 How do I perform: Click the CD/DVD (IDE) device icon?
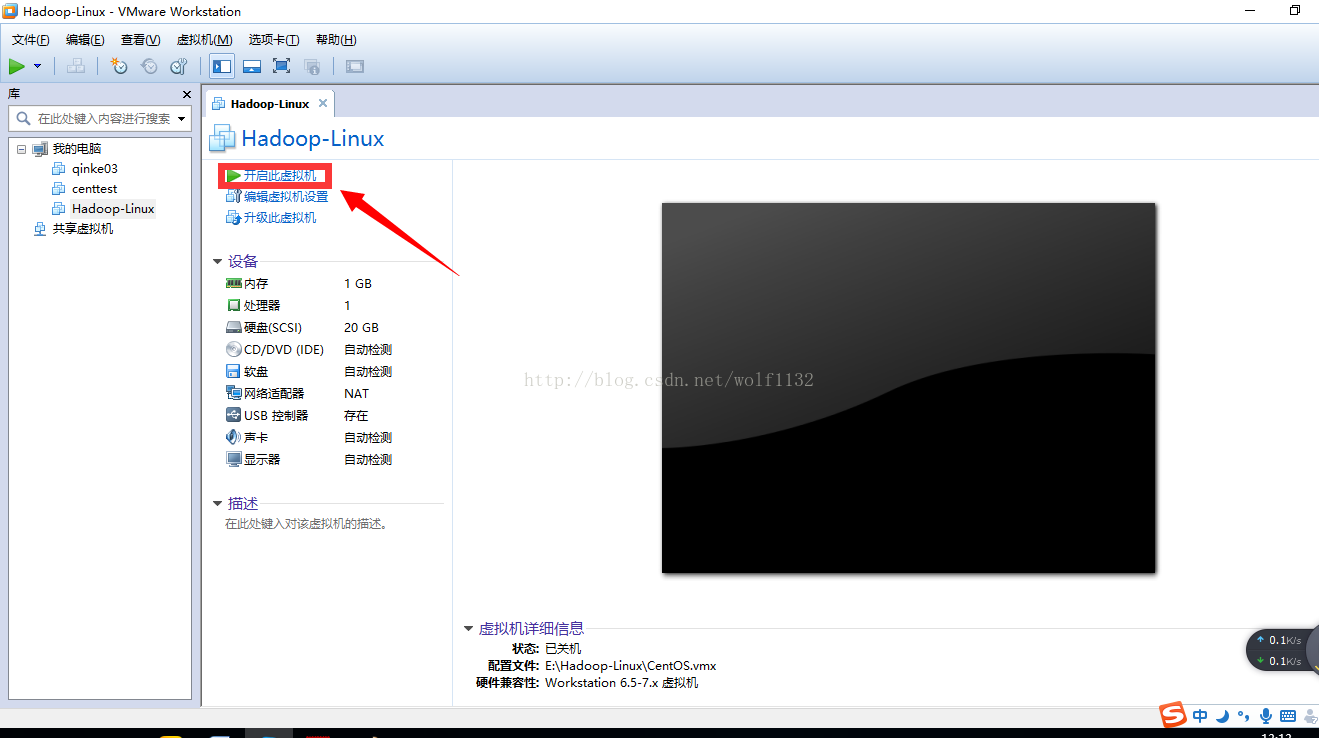tap(234, 350)
